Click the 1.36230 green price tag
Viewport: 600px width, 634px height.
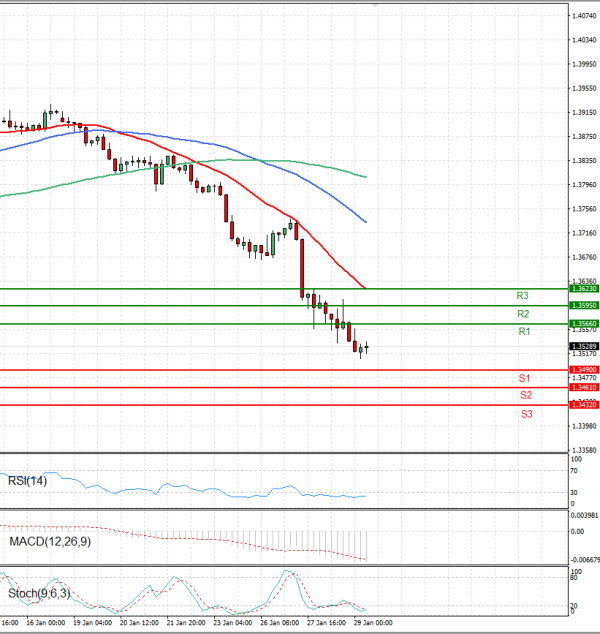(584, 288)
